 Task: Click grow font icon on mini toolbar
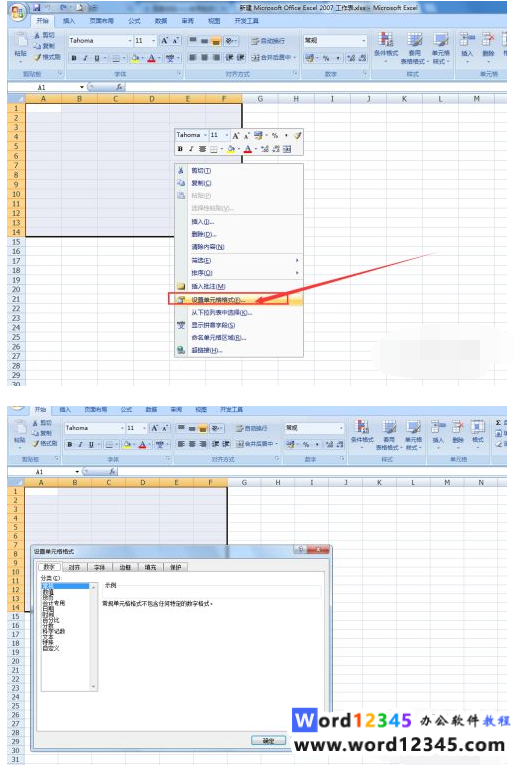[236, 135]
